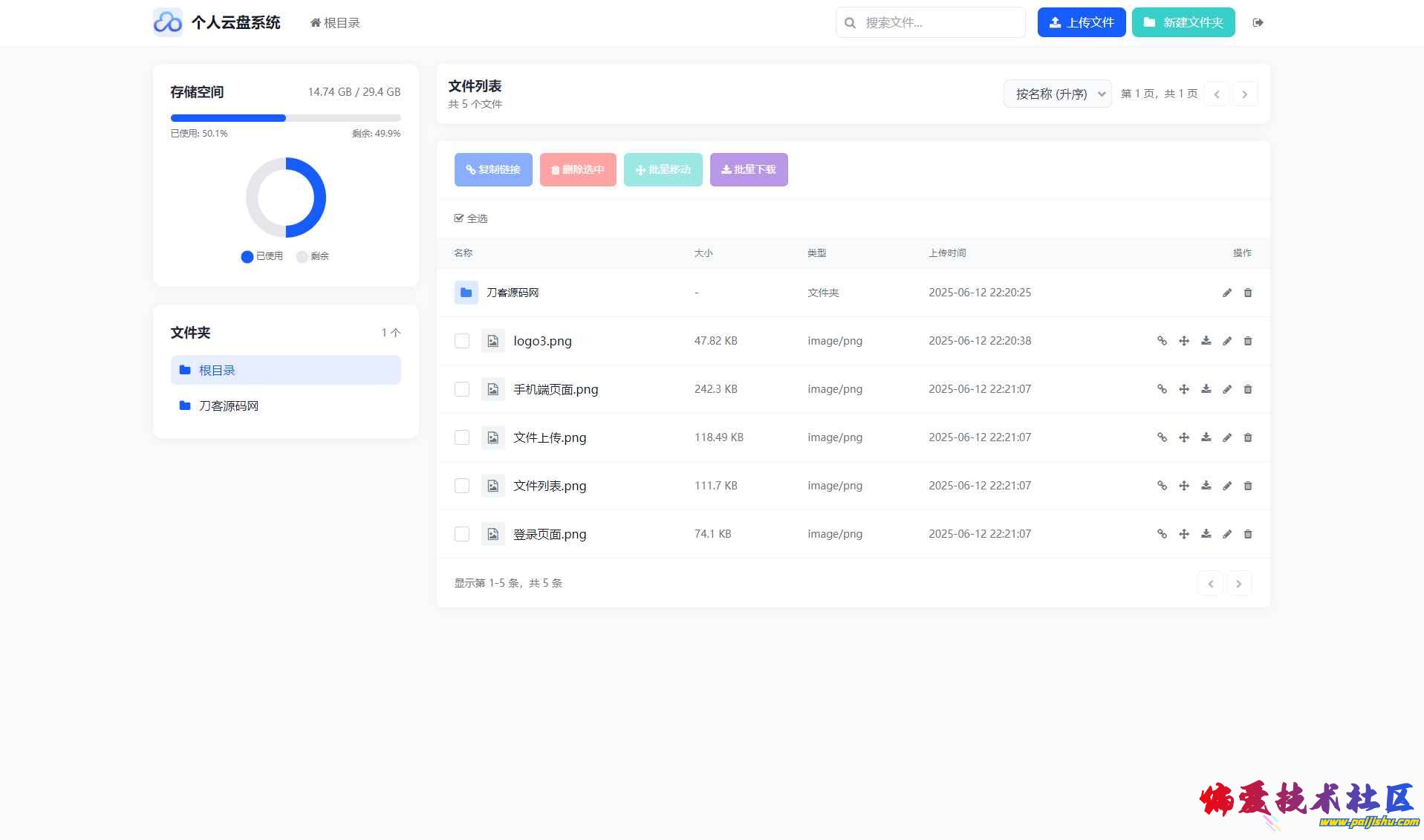1424x840 pixels.
Task: Click move icon for 手机端页面.png
Action: pyautogui.click(x=1184, y=389)
